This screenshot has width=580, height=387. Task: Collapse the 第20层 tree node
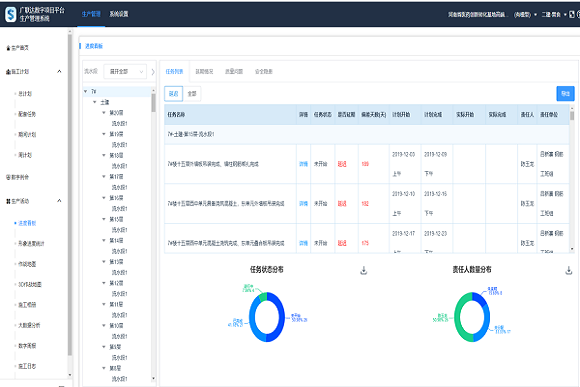point(104,113)
